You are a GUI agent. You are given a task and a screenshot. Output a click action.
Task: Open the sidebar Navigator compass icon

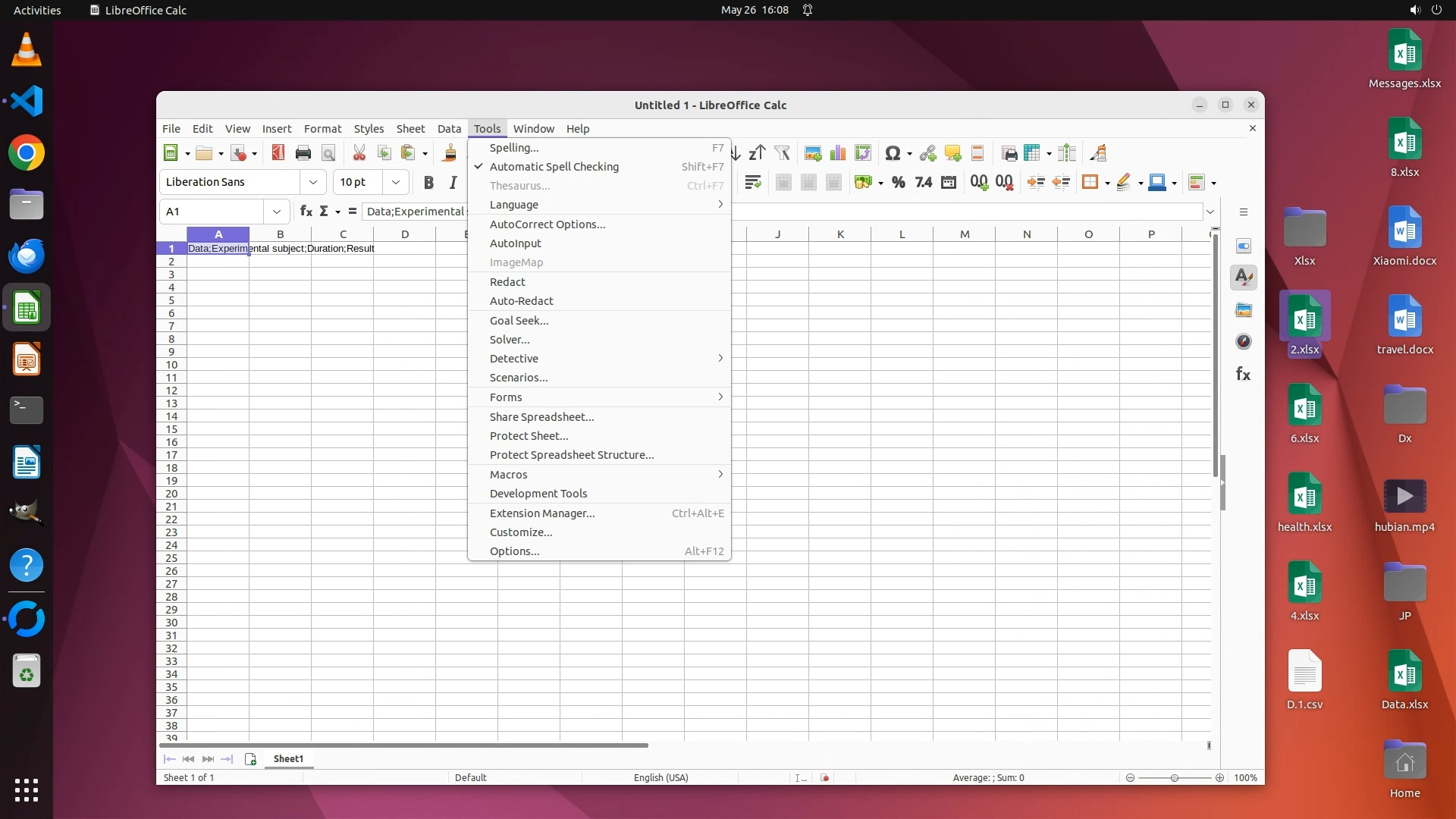pos(1244,342)
